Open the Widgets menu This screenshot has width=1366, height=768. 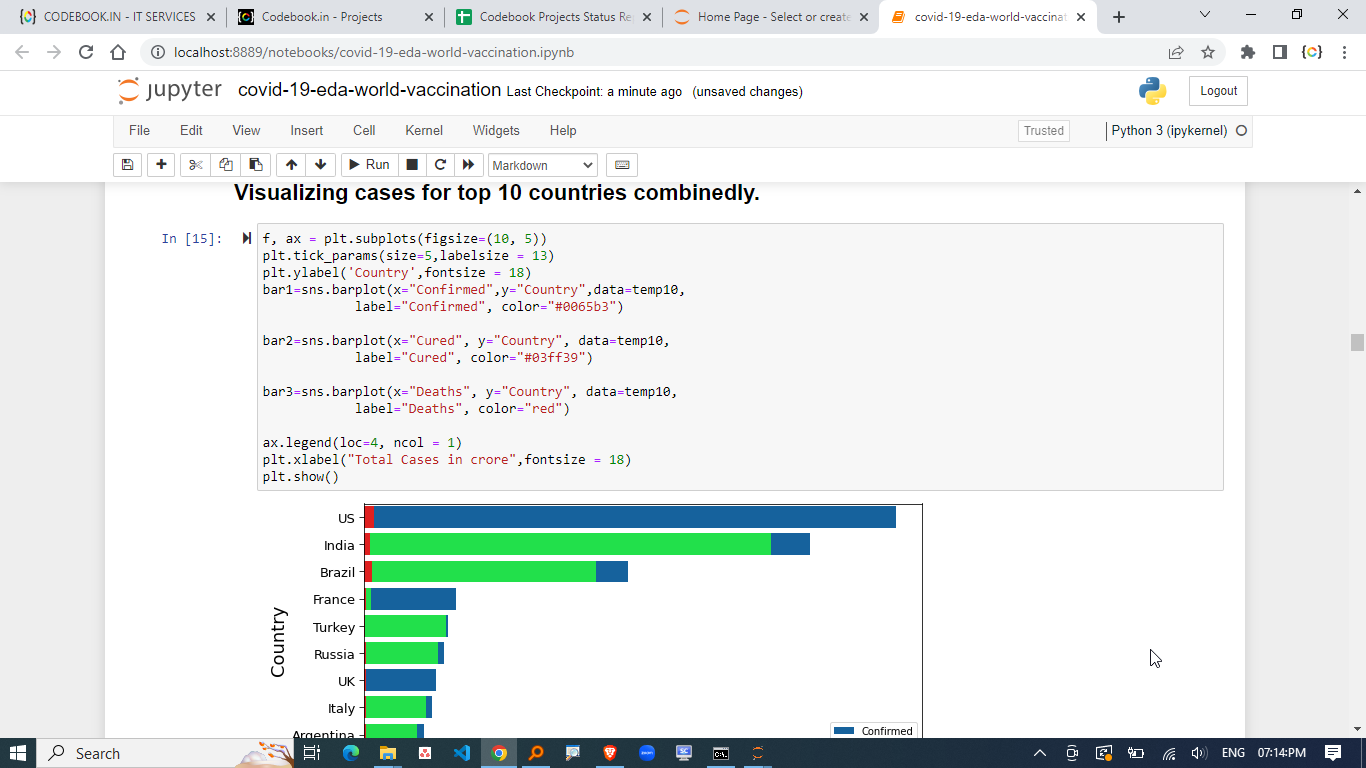click(x=496, y=131)
